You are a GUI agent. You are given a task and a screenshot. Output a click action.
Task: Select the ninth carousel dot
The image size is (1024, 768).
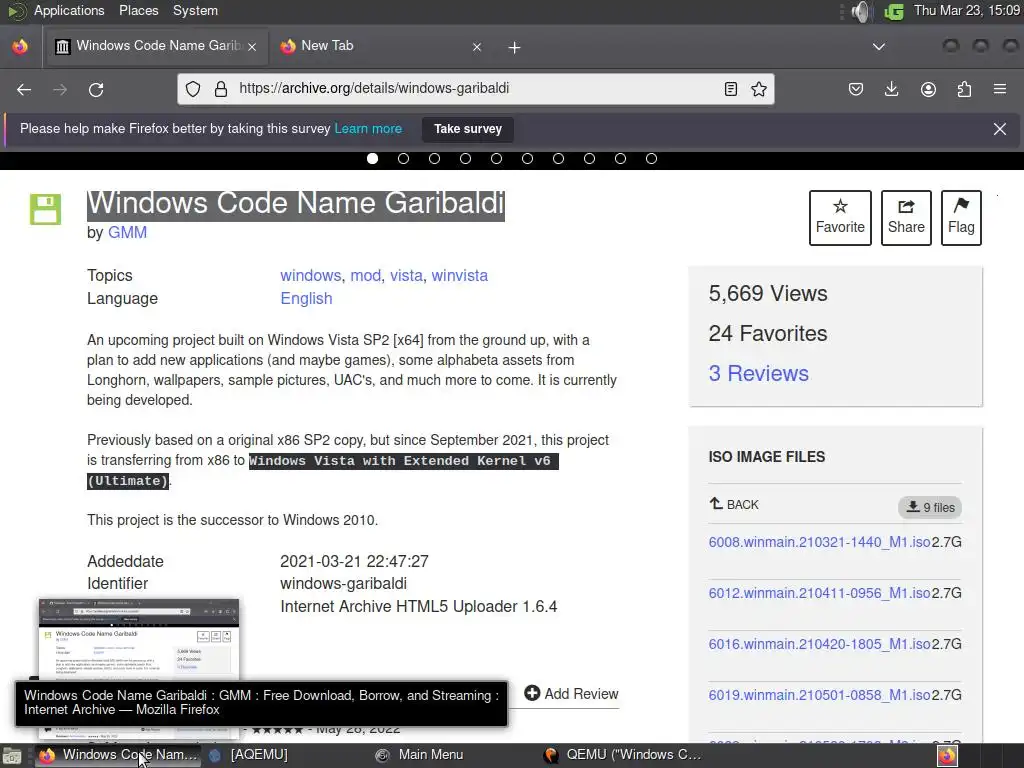(x=620, y=159)
